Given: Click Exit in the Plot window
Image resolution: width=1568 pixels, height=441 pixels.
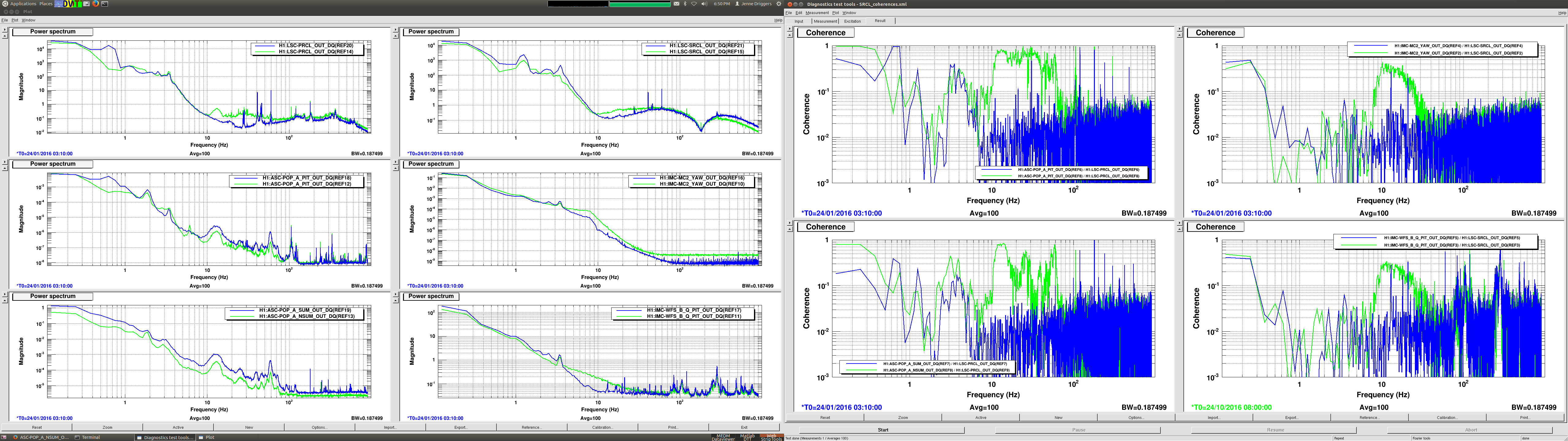Looking at the screenshot, I should tap(744, 428).
